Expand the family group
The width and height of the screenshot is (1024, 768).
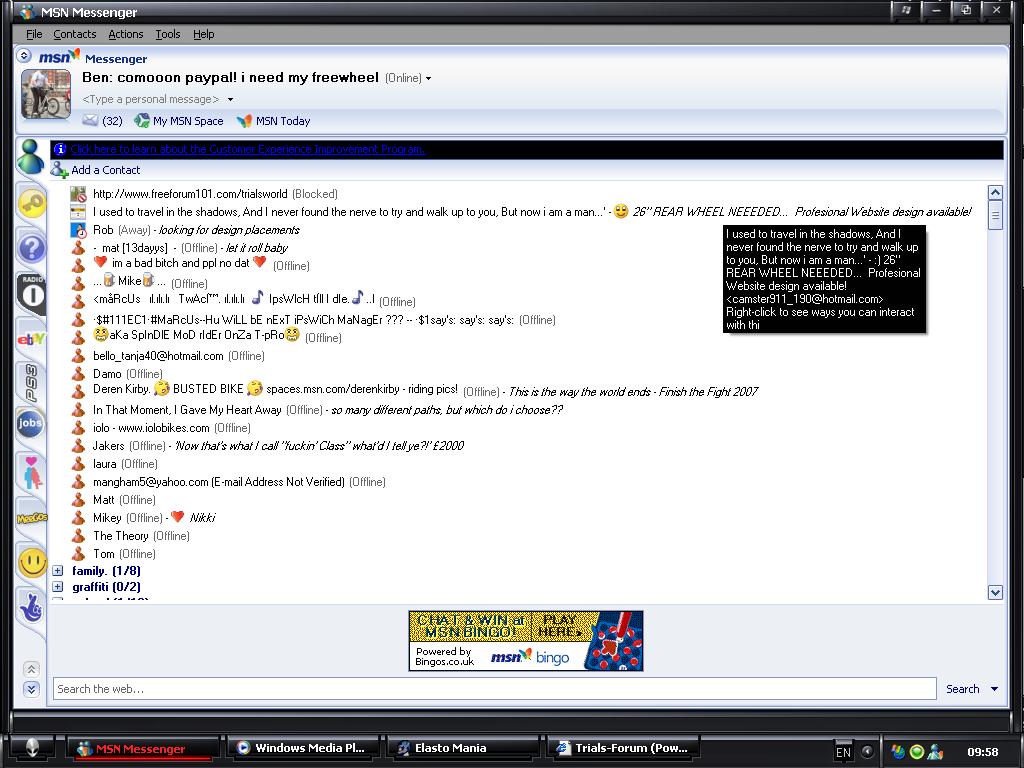coord(57,571)
